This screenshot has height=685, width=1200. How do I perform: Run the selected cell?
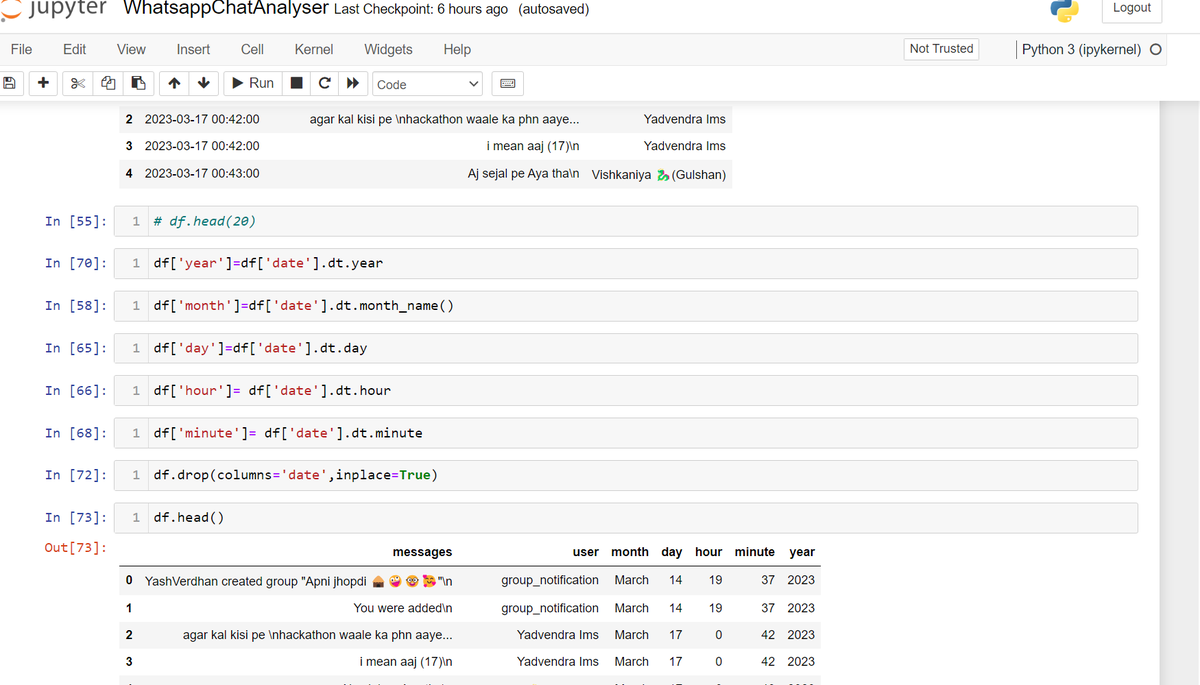click(x=252, y=83)
